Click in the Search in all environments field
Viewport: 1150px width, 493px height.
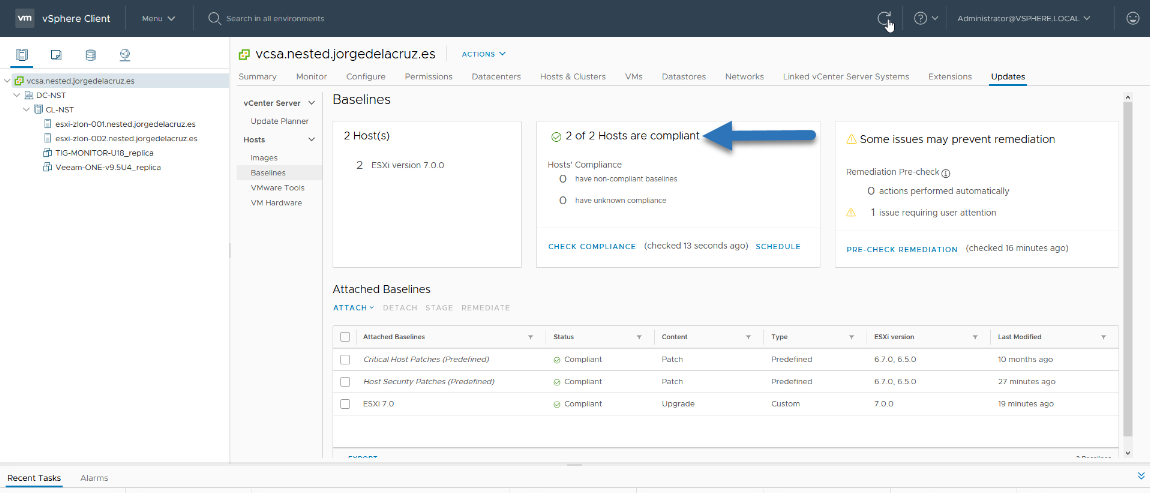(x=275, y=18)
